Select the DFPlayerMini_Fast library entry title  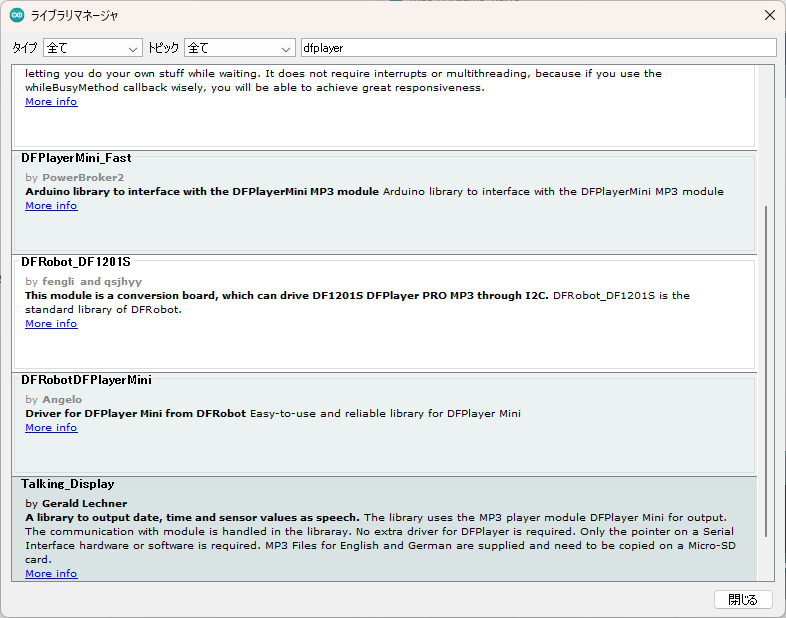(76, 158)
